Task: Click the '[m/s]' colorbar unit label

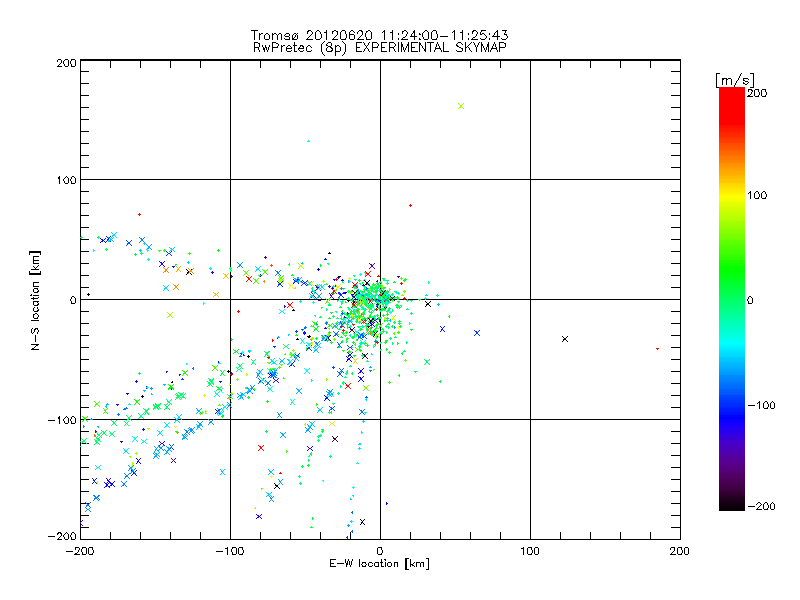Action: pos(735,80)
